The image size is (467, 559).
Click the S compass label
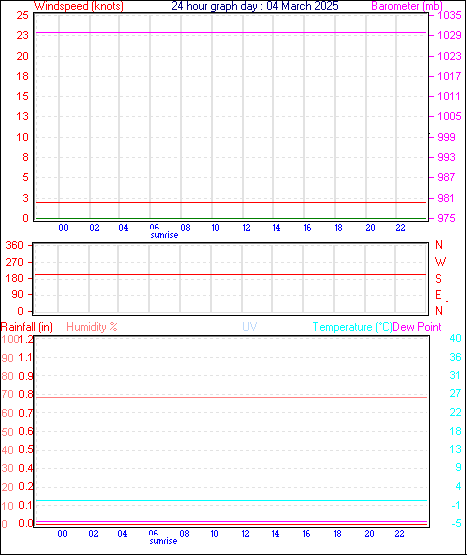[x=438, y=278]
